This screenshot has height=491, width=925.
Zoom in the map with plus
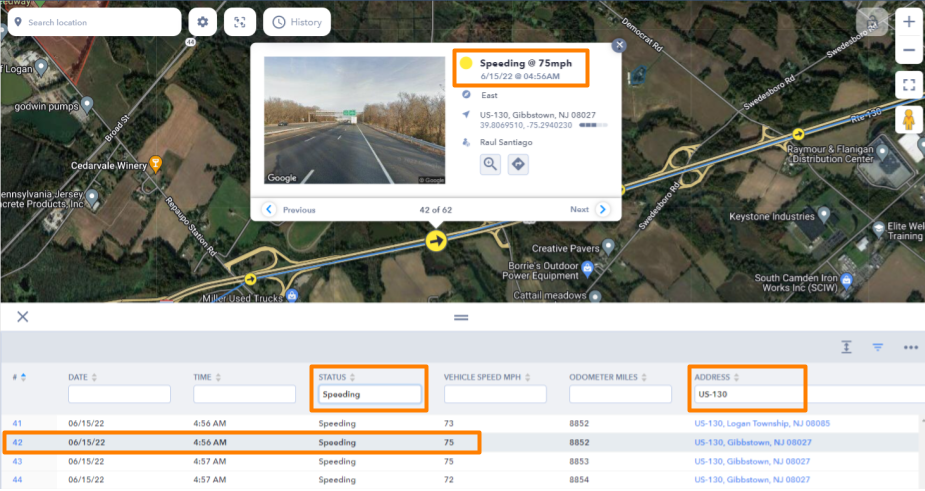point(909,22)
